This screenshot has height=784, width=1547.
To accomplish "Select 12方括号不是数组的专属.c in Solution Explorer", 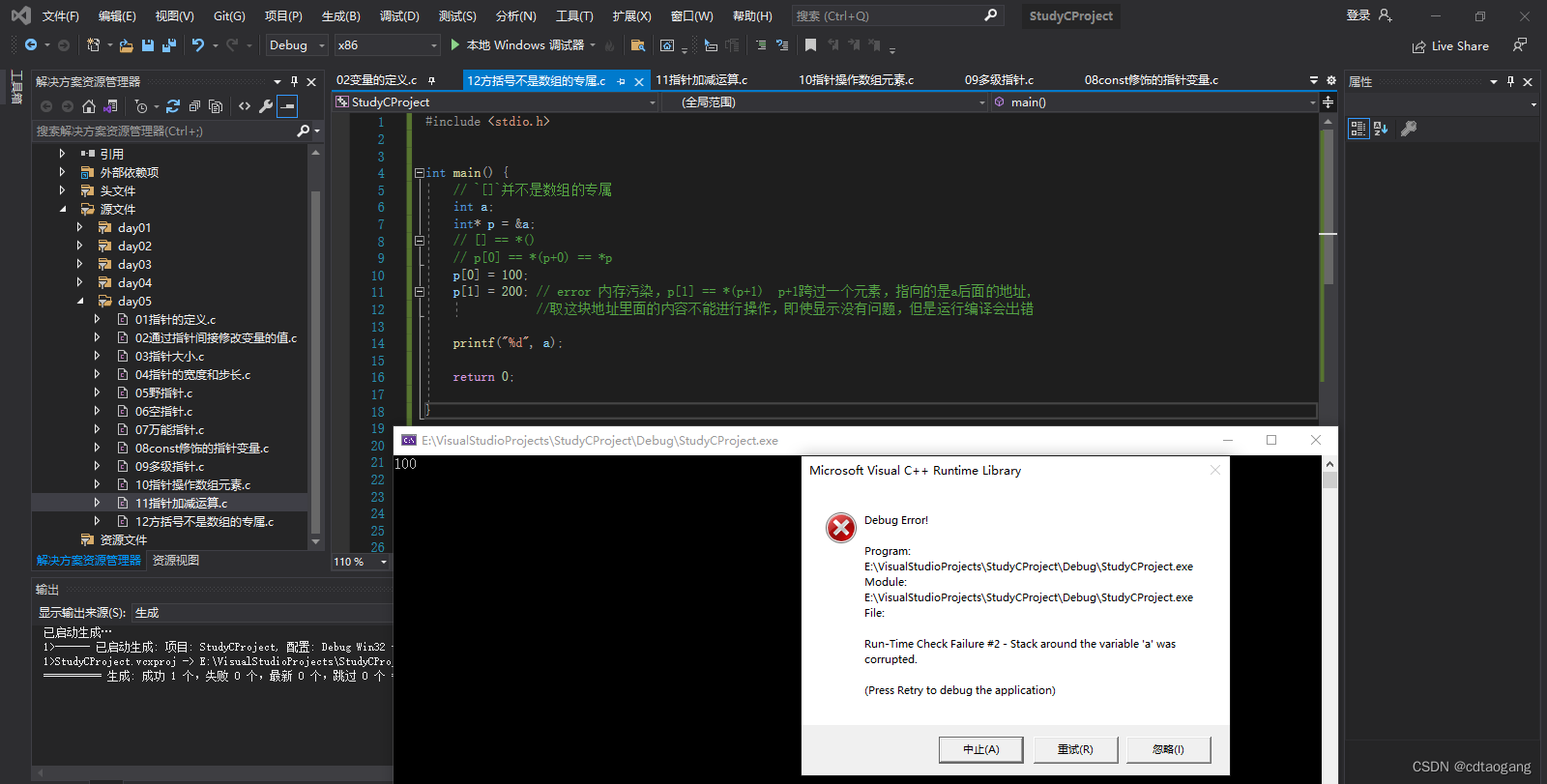I will click(204, 522).
